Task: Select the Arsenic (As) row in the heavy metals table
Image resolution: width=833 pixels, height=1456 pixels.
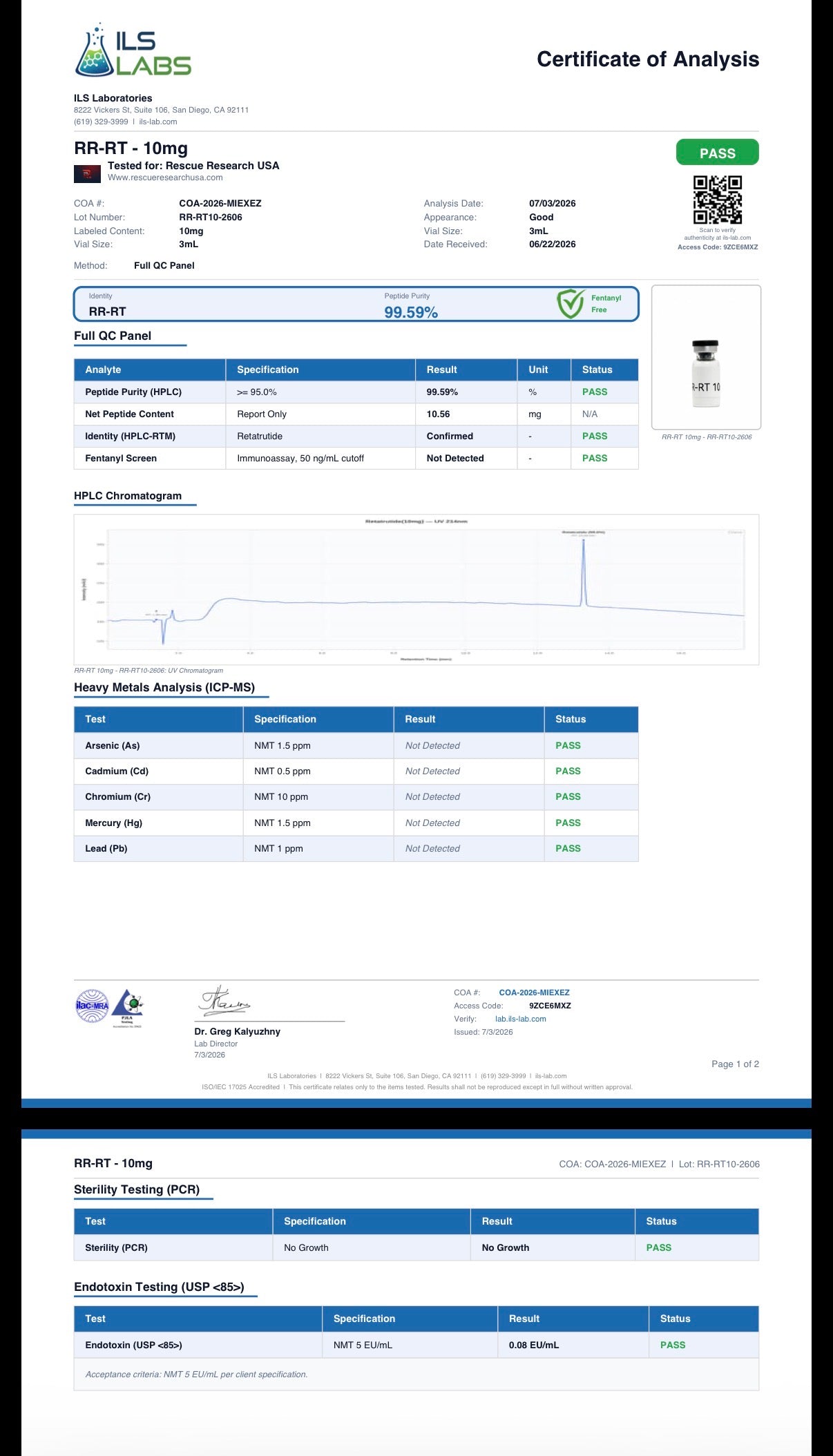Action: (x=356, y=745)
